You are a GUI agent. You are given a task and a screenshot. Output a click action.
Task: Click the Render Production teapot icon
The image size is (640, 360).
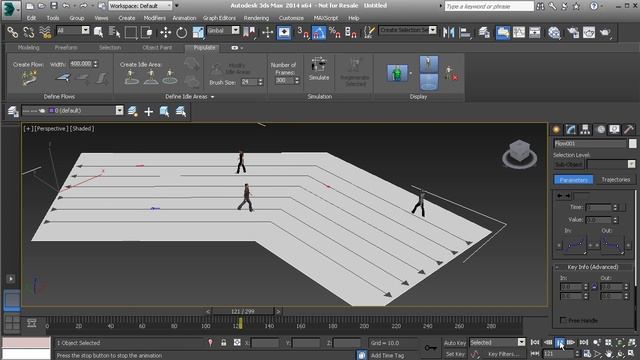(x=605, y=32)
